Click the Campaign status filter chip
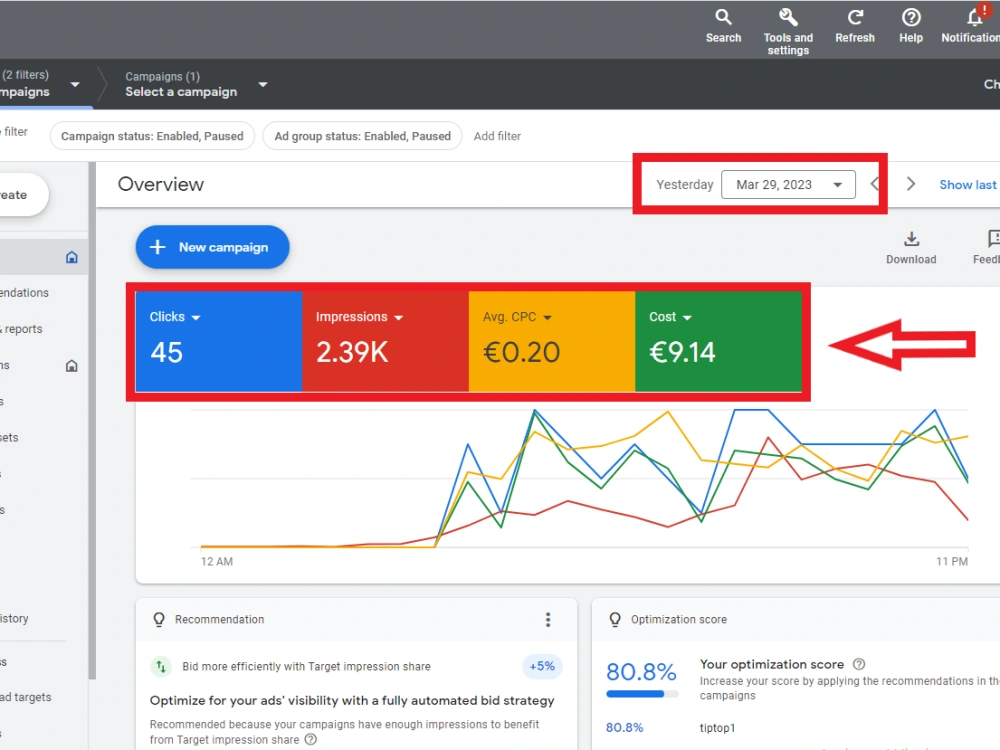Viewport: 1000px width, 750px height. pos(152,136)
